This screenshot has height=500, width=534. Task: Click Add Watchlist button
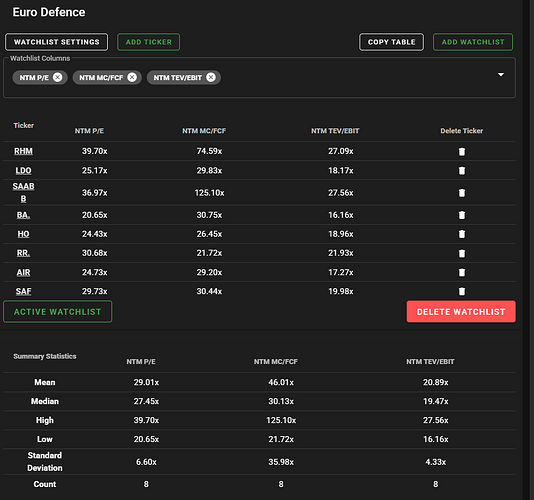point(473,42)
